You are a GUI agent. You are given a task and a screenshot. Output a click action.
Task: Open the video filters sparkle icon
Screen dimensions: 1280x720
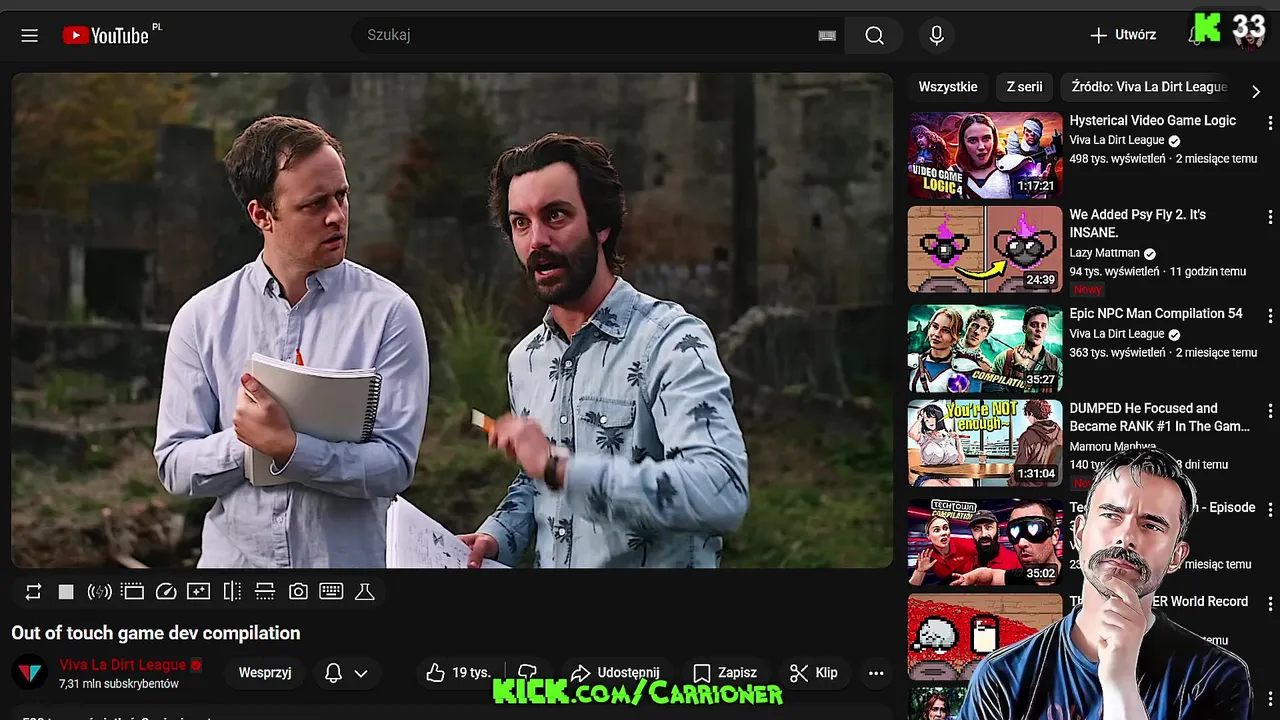coord(199,592)
